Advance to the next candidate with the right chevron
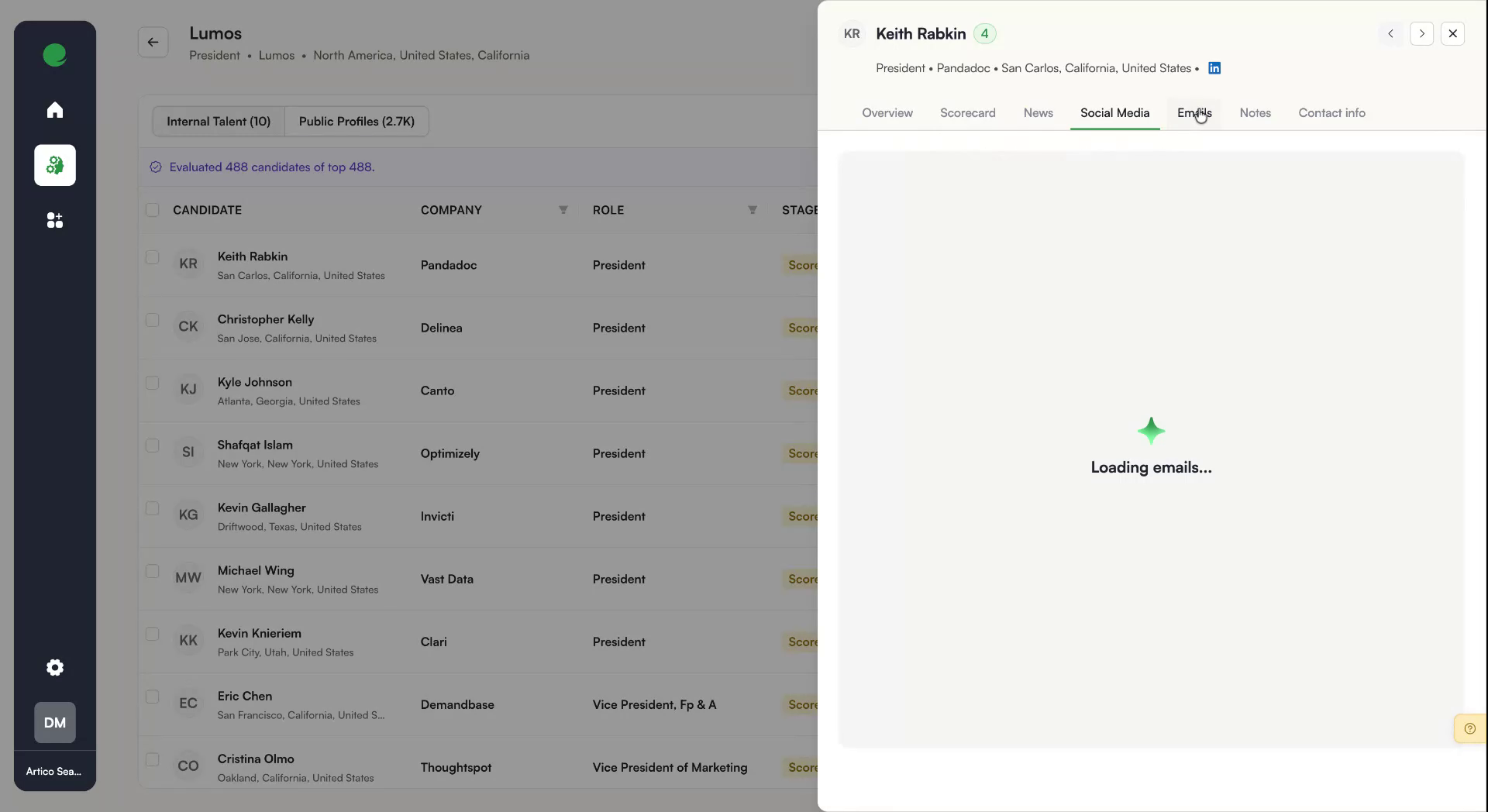Image resolution: width=1488 pixels, height=812 pixels. [x=1422, y=33]
